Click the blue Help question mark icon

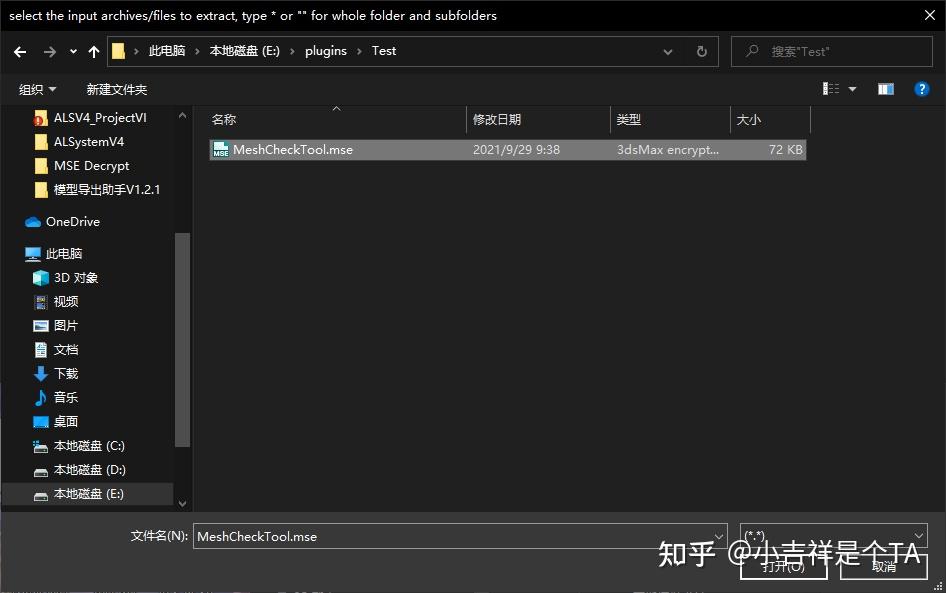point(921,88)
